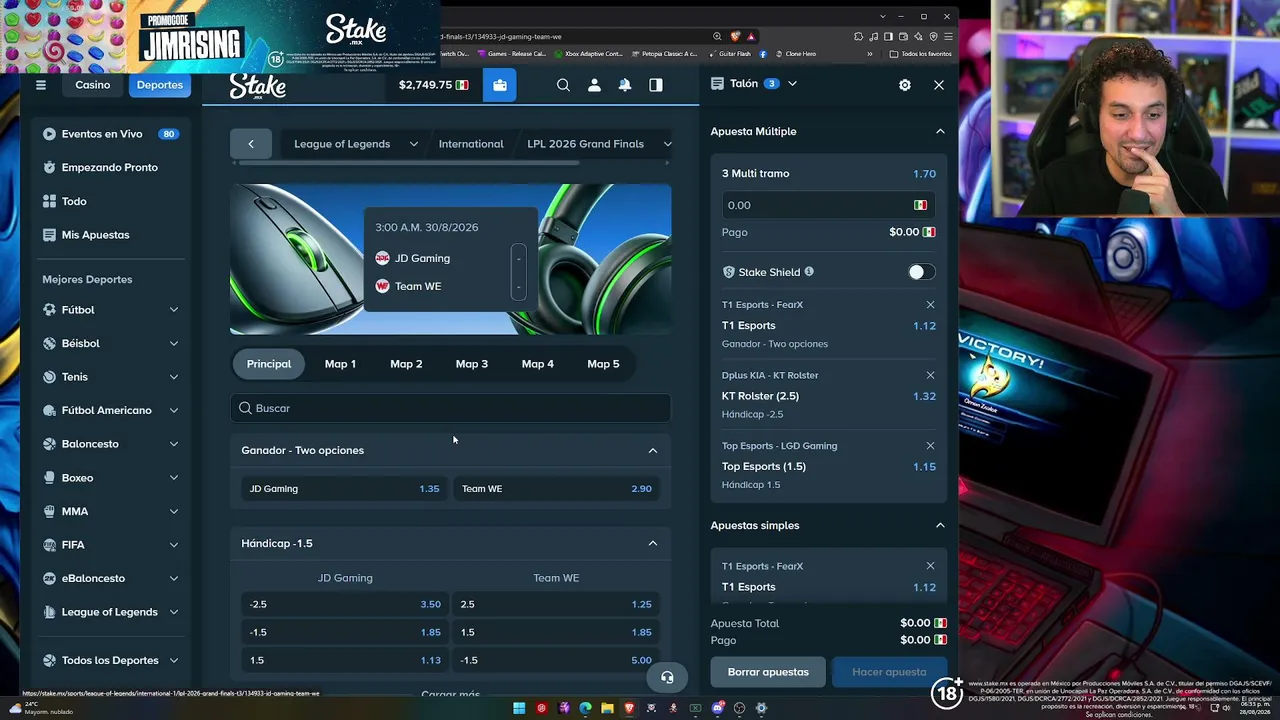The height and width of the screenshot is (720, 1280).
Task: Collapse the Apuestas simples section
Action: 940,525
